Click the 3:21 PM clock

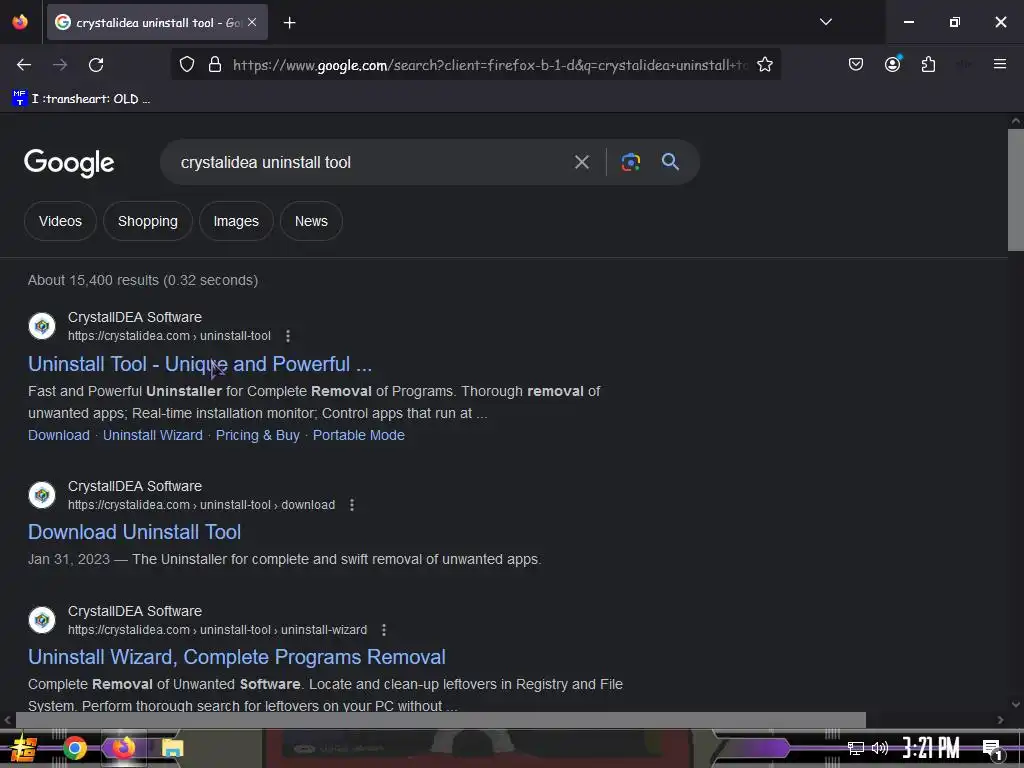931,748
